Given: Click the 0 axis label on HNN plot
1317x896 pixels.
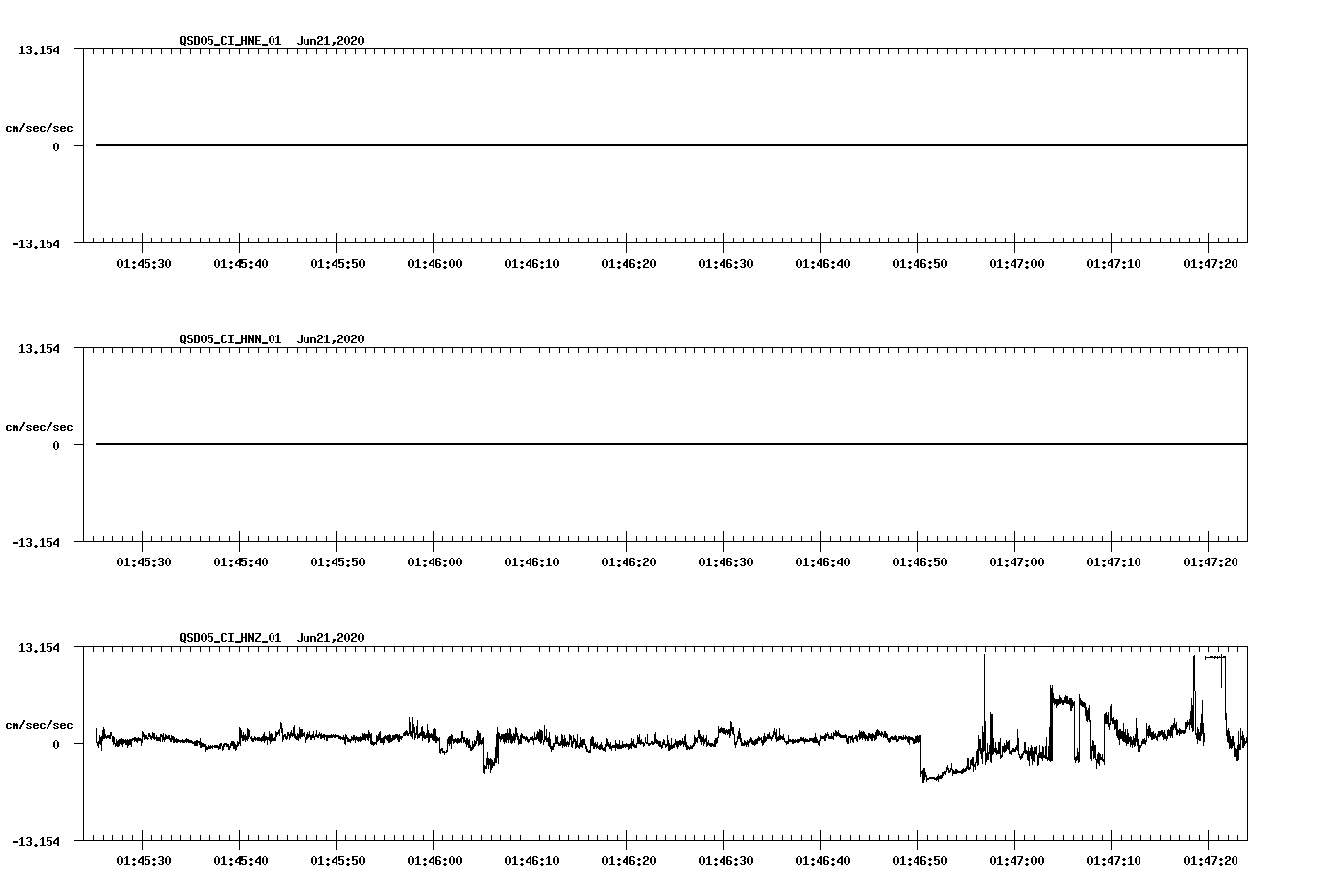Looking at the screenshot, I should point(56,445).
